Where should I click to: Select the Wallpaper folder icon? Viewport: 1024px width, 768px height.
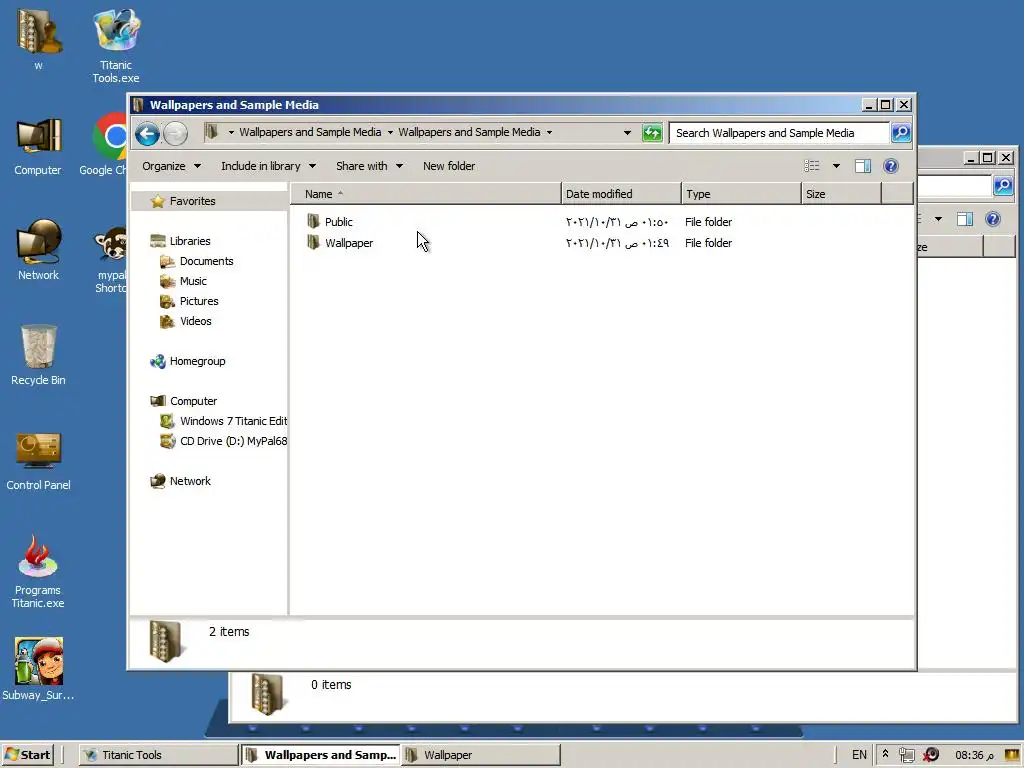[313, 242]
